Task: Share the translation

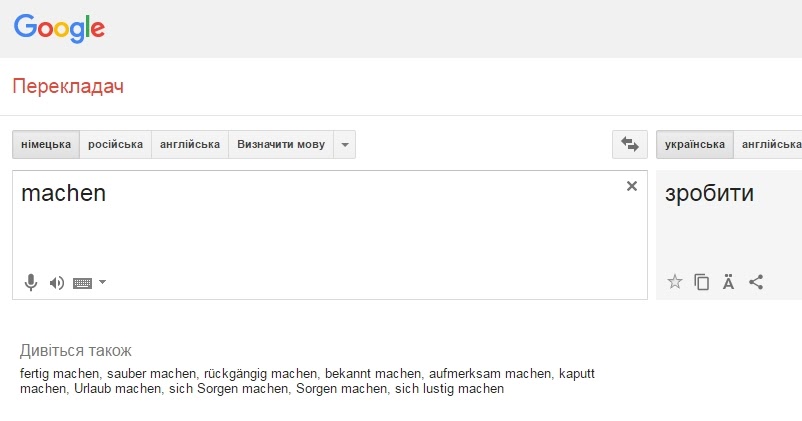Action: click(x=756, y=282)
